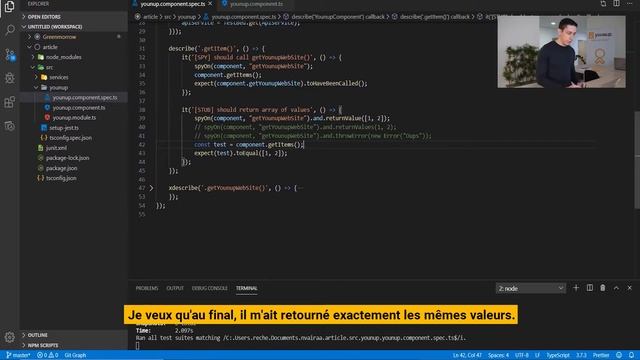
Task: Expand the Greenmorrow folder
Action: [x=59, y=37]
